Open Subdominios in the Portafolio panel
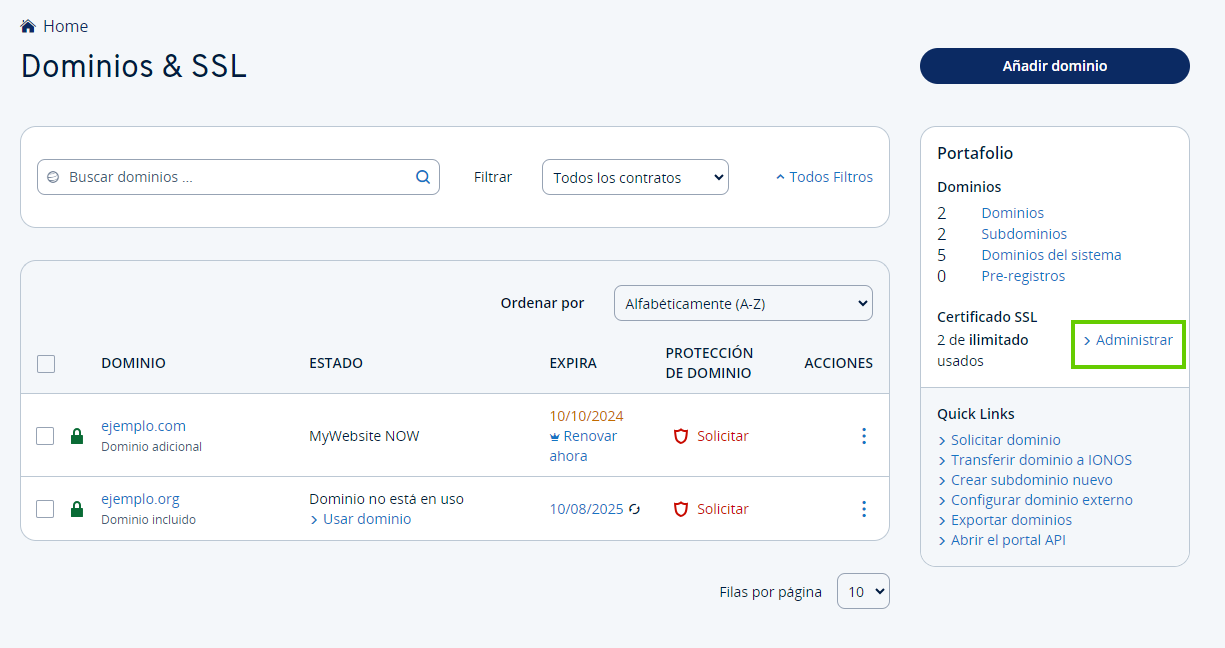 [1023, 234]
